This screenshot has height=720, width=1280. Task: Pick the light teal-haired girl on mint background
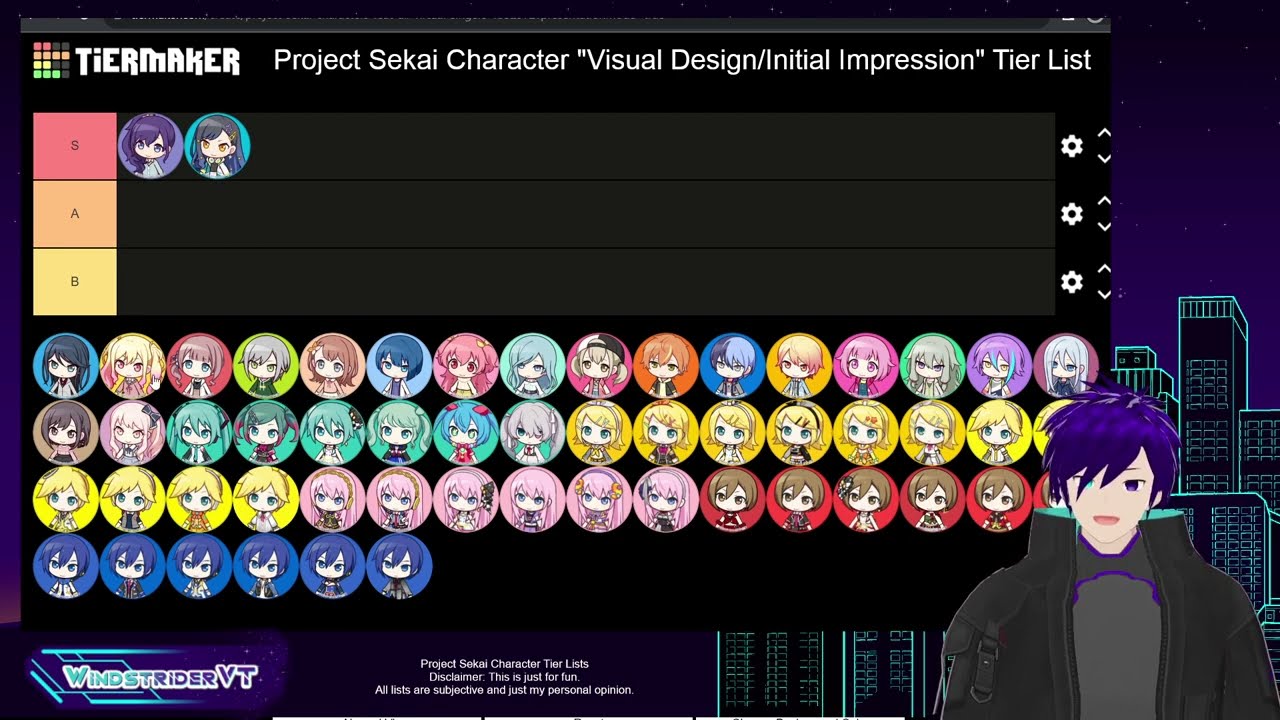(x=532, y=366)
